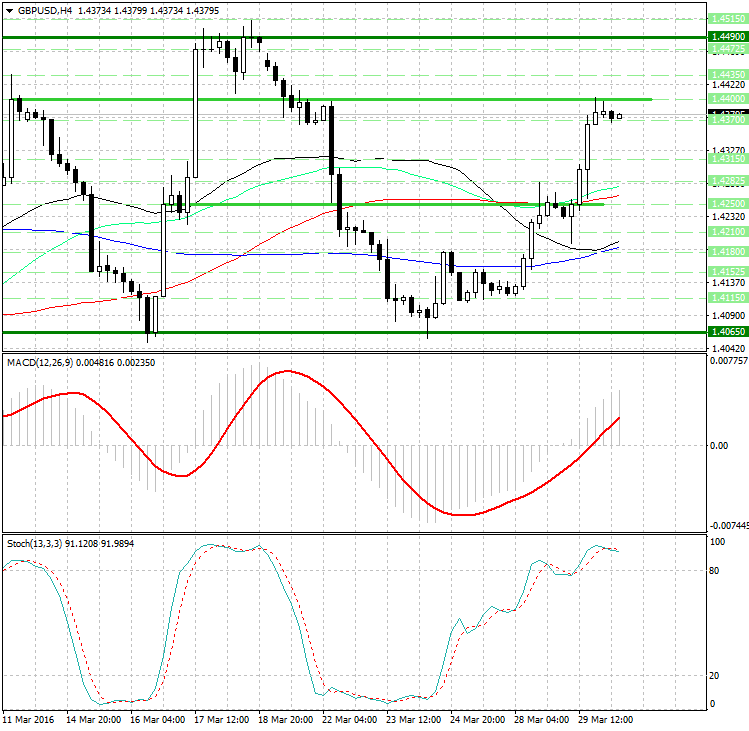The height and width of the screenshot is (731, 749).
Task: Click the Stochastic 80 level label
Action: coord(715,571)
